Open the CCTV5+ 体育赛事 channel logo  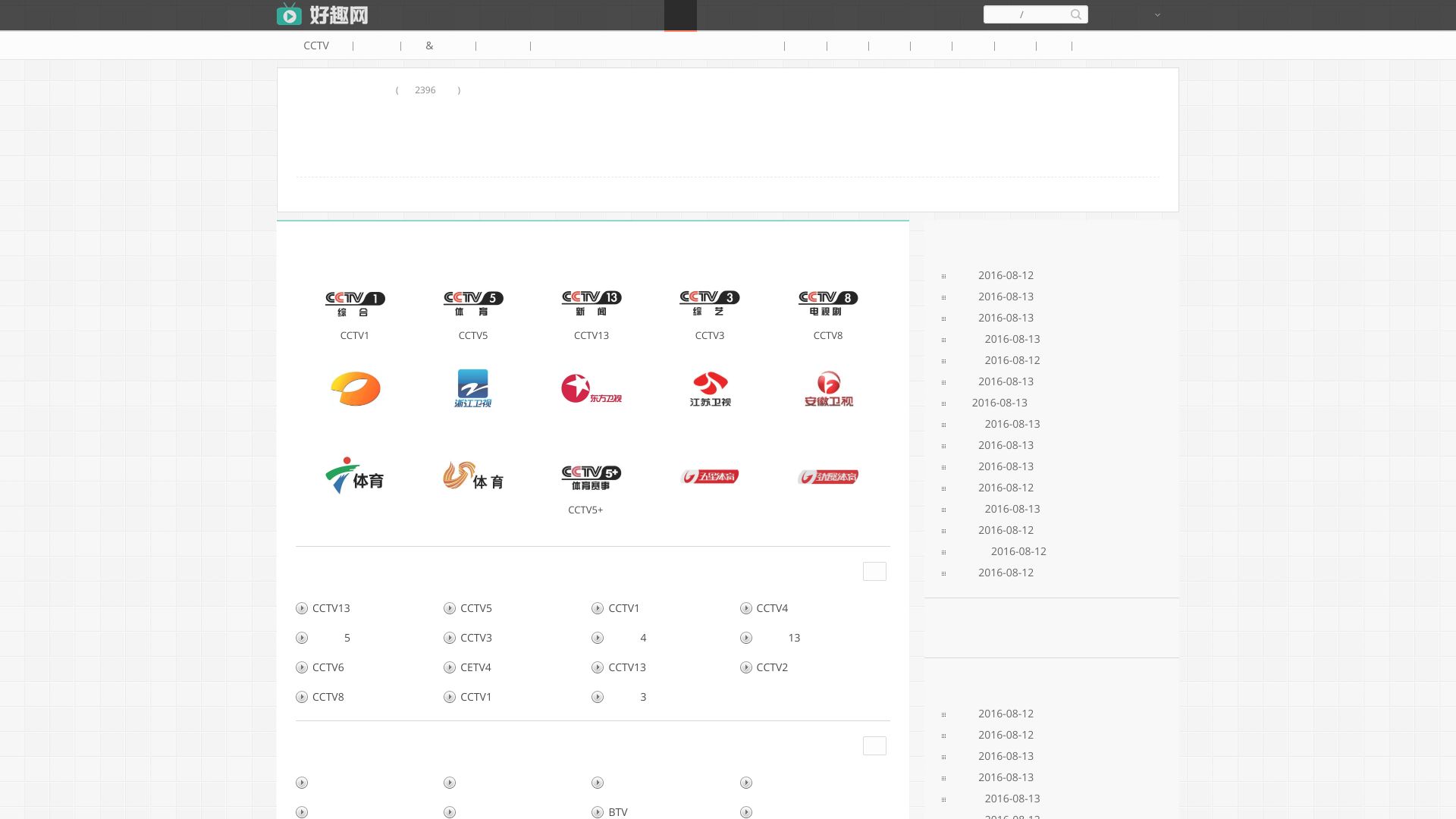point(591,478)
